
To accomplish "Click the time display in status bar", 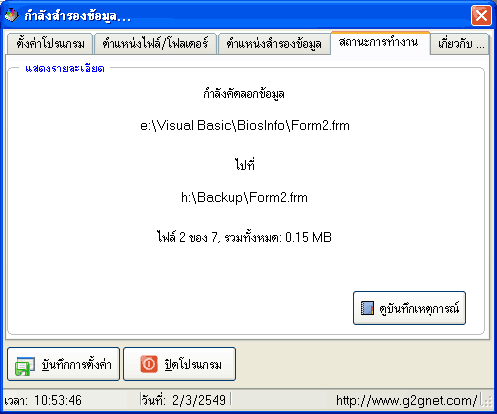I will pyautogui.click(x=43, y=400).
